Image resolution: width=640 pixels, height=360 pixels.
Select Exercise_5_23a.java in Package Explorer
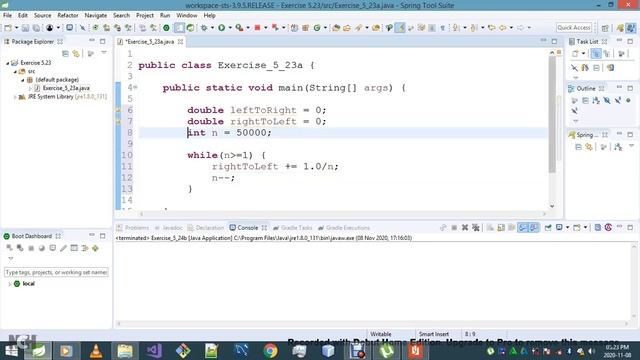coord(66,88)
